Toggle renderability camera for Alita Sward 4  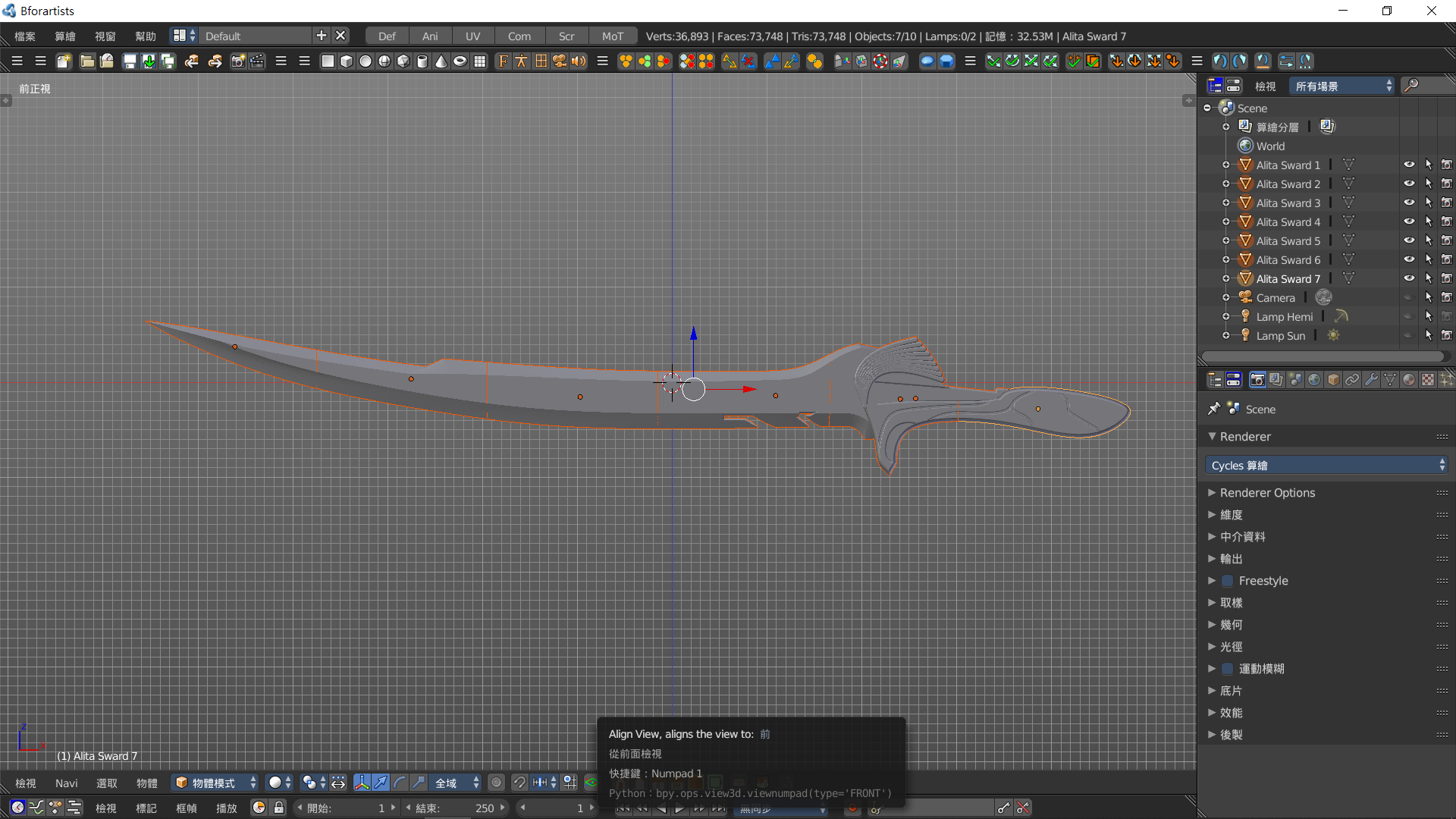coord(1447,221)
